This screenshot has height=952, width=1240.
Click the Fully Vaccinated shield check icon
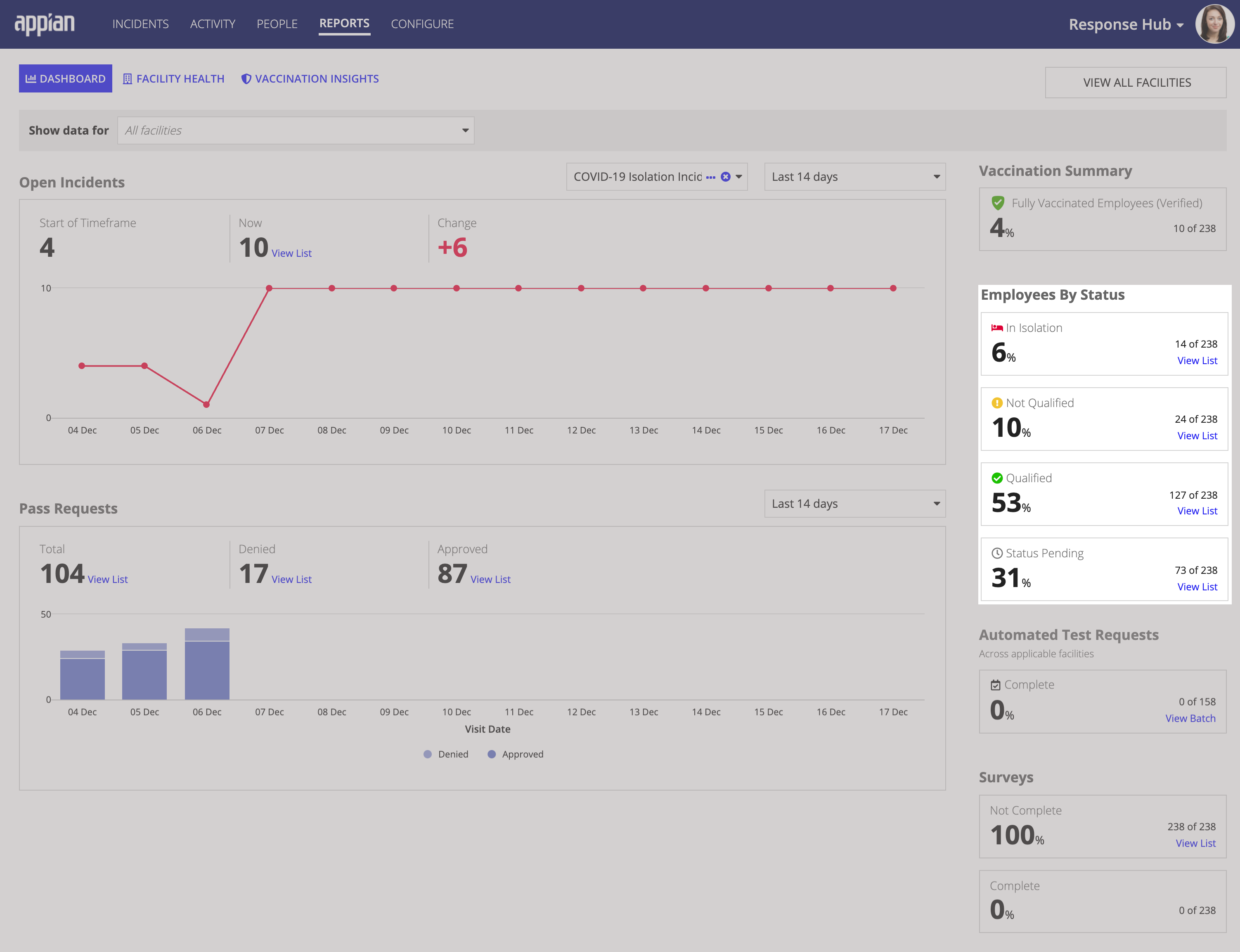click(998, 203)
